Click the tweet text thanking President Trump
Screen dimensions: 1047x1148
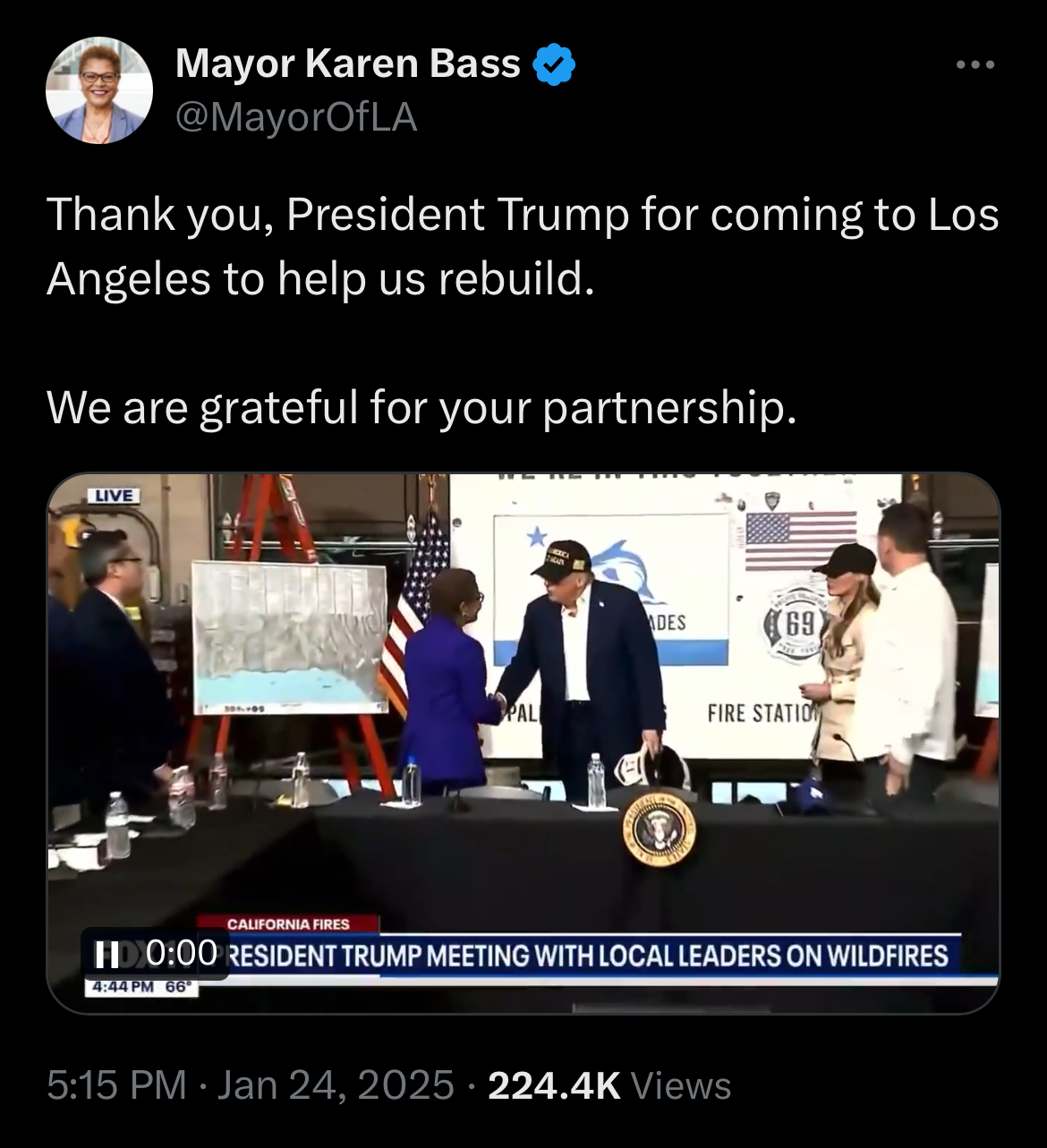click(x=523, y=246)
